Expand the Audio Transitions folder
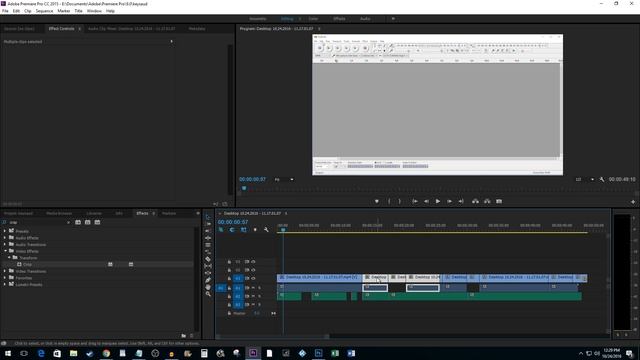Viewport: 640px width, 360px height. [5, 244]
